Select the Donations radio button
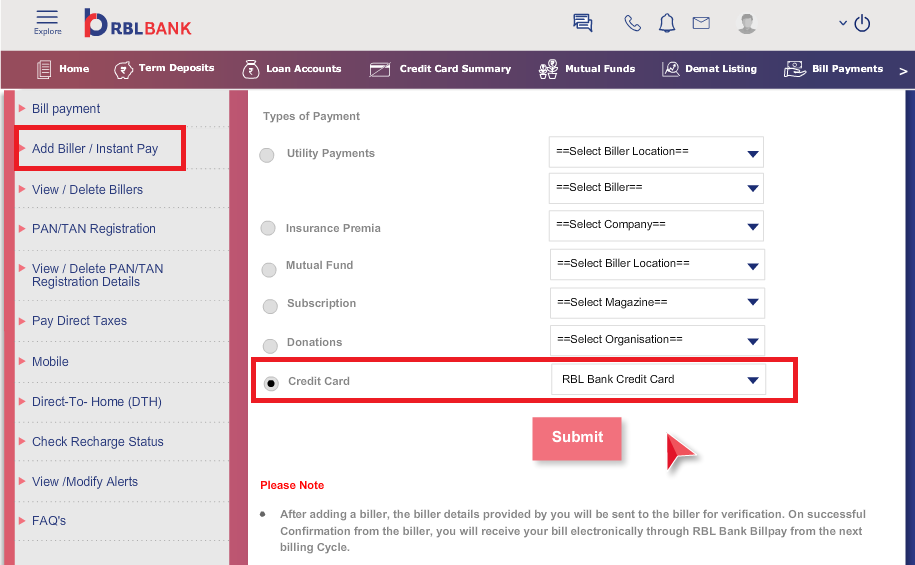This screenshot has width=915, height=565. click(270, 346)
